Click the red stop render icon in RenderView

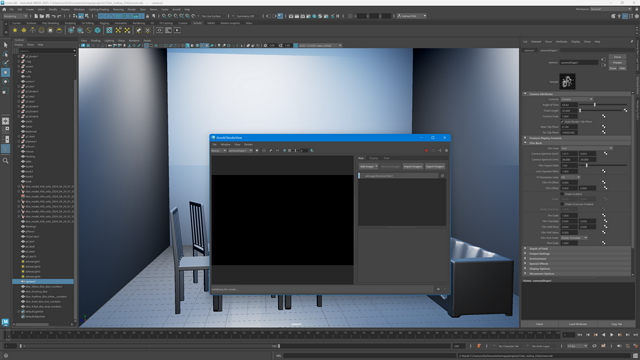click(x=426, y=151)
